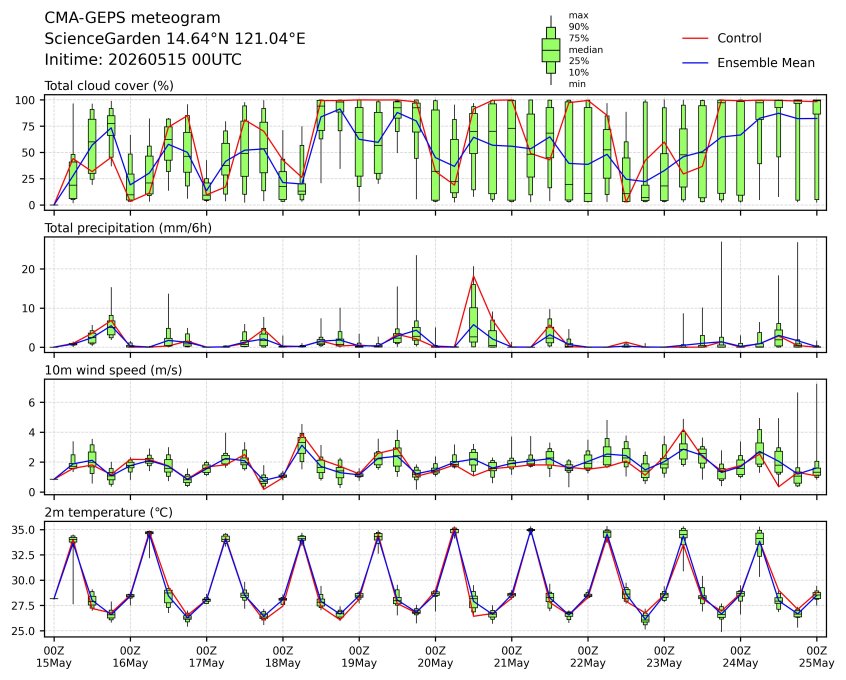Click the median label in the legend
This screenshot has height=680, width=846.
point(585,50)
